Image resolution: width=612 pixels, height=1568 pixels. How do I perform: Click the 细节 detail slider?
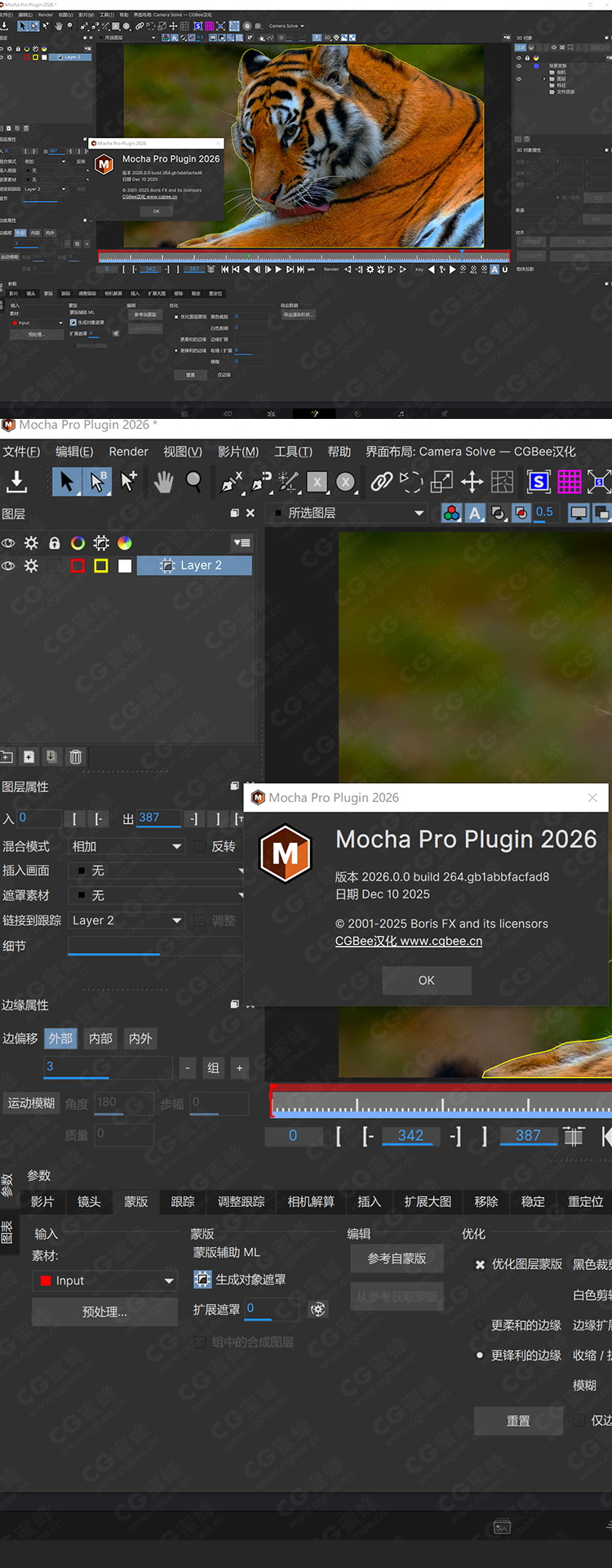pyautogui.click(x=156, y=946)
